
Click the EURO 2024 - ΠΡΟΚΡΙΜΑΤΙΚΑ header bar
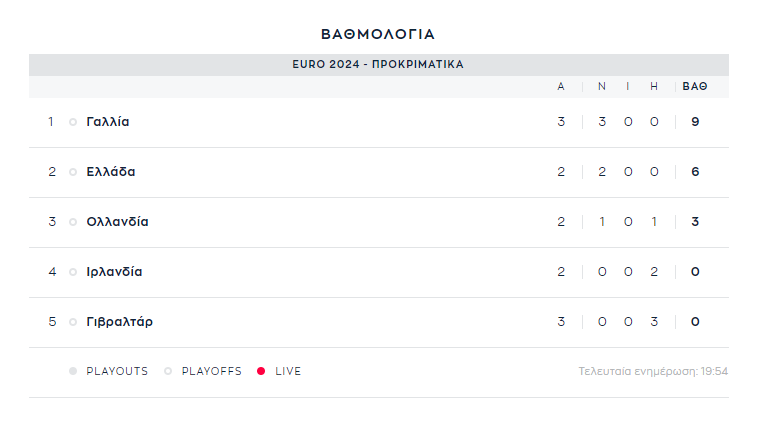click(378, 64)
